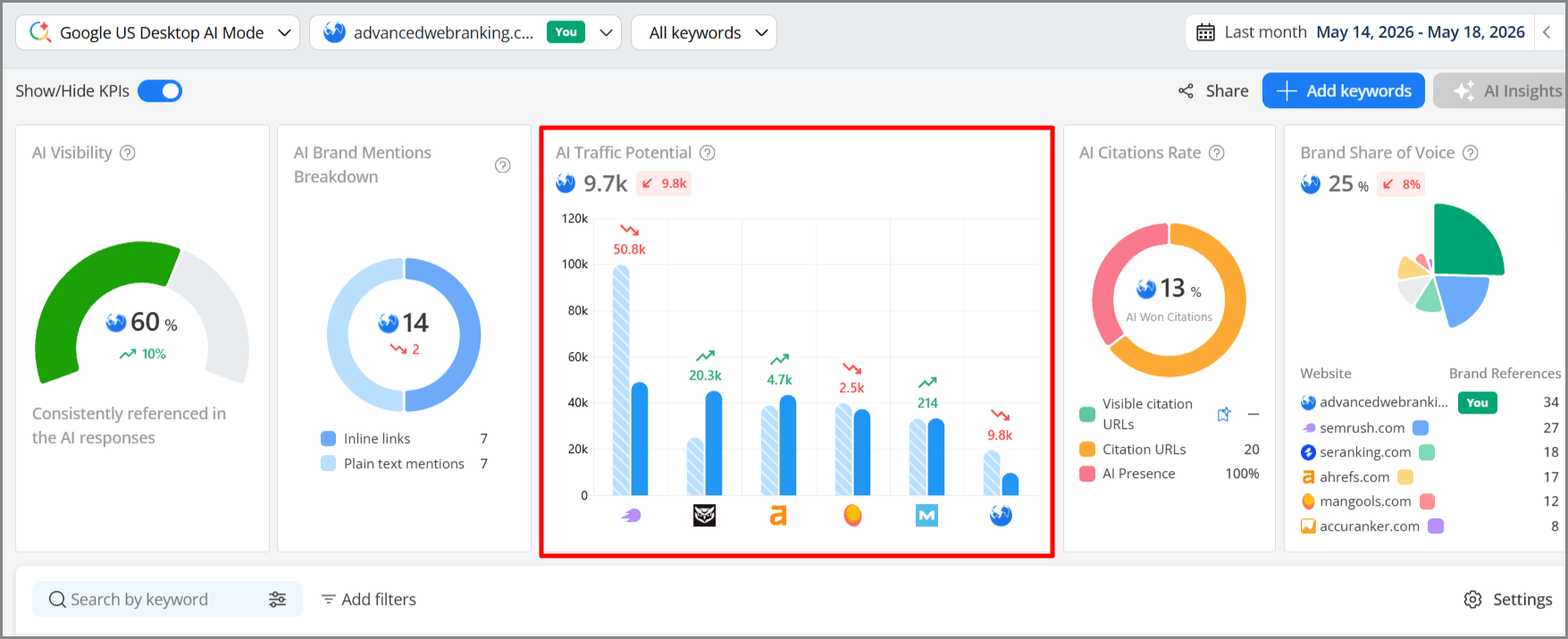Screen dimensions: 1568x639
Task: Open the help icon for AI Brand Mentions Breakdown
Action: [503, 165]
